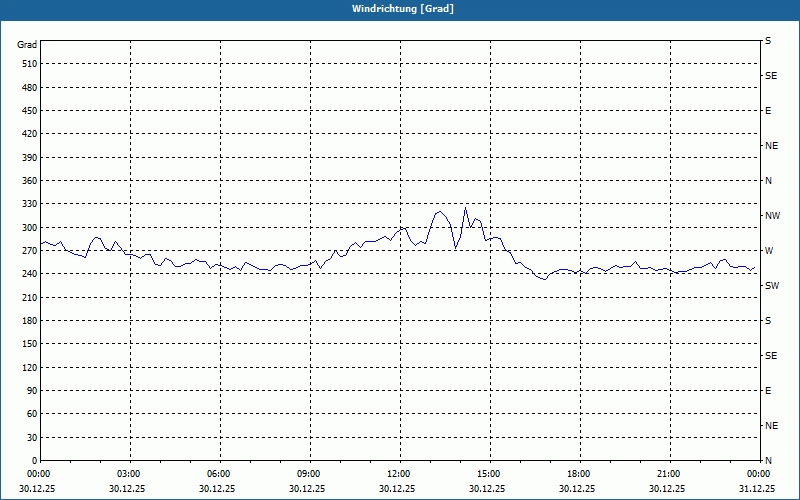
Task: Click the 00:00 label above the first 30.12.25
Action: point(39,474)
